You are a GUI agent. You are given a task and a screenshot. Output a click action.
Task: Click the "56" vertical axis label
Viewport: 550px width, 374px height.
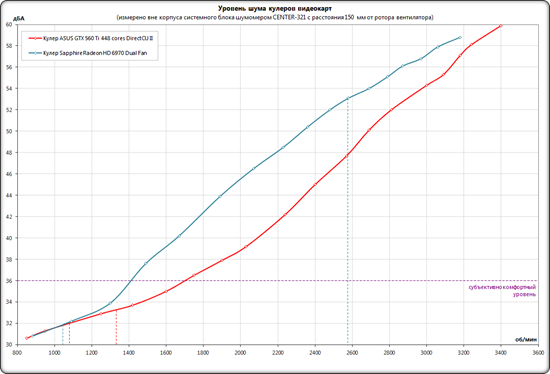click(x=9, y=67)
